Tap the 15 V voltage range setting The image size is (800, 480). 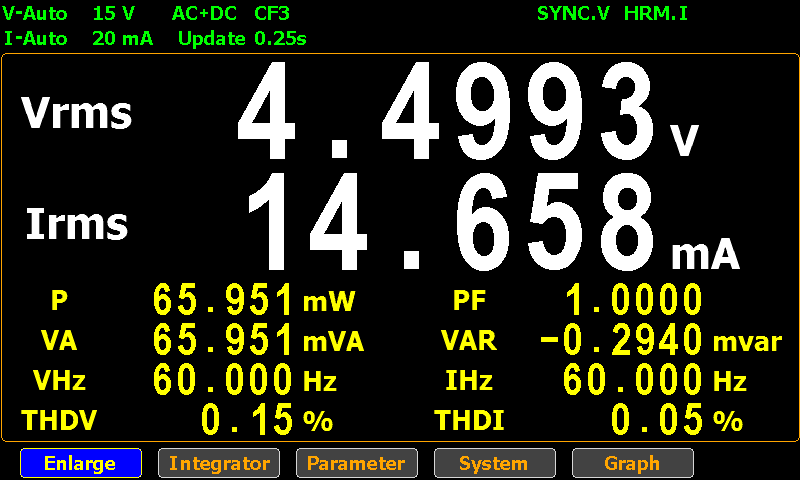tap(114, 14)
